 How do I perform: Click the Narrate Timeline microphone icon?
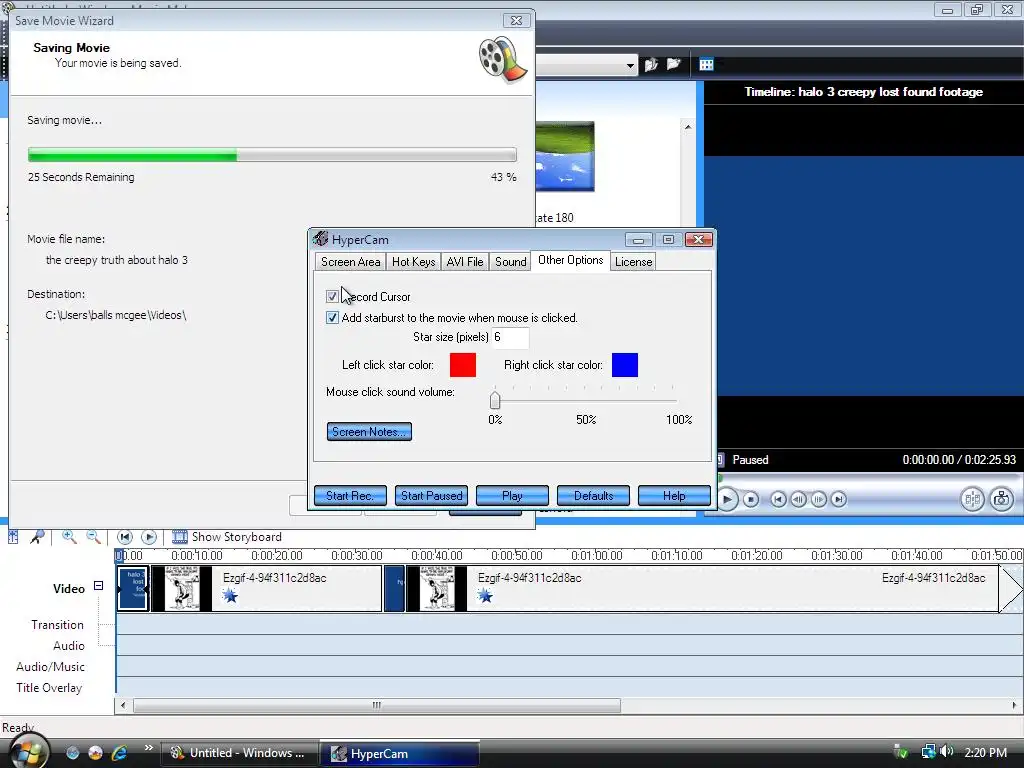[x=37, y=537]
